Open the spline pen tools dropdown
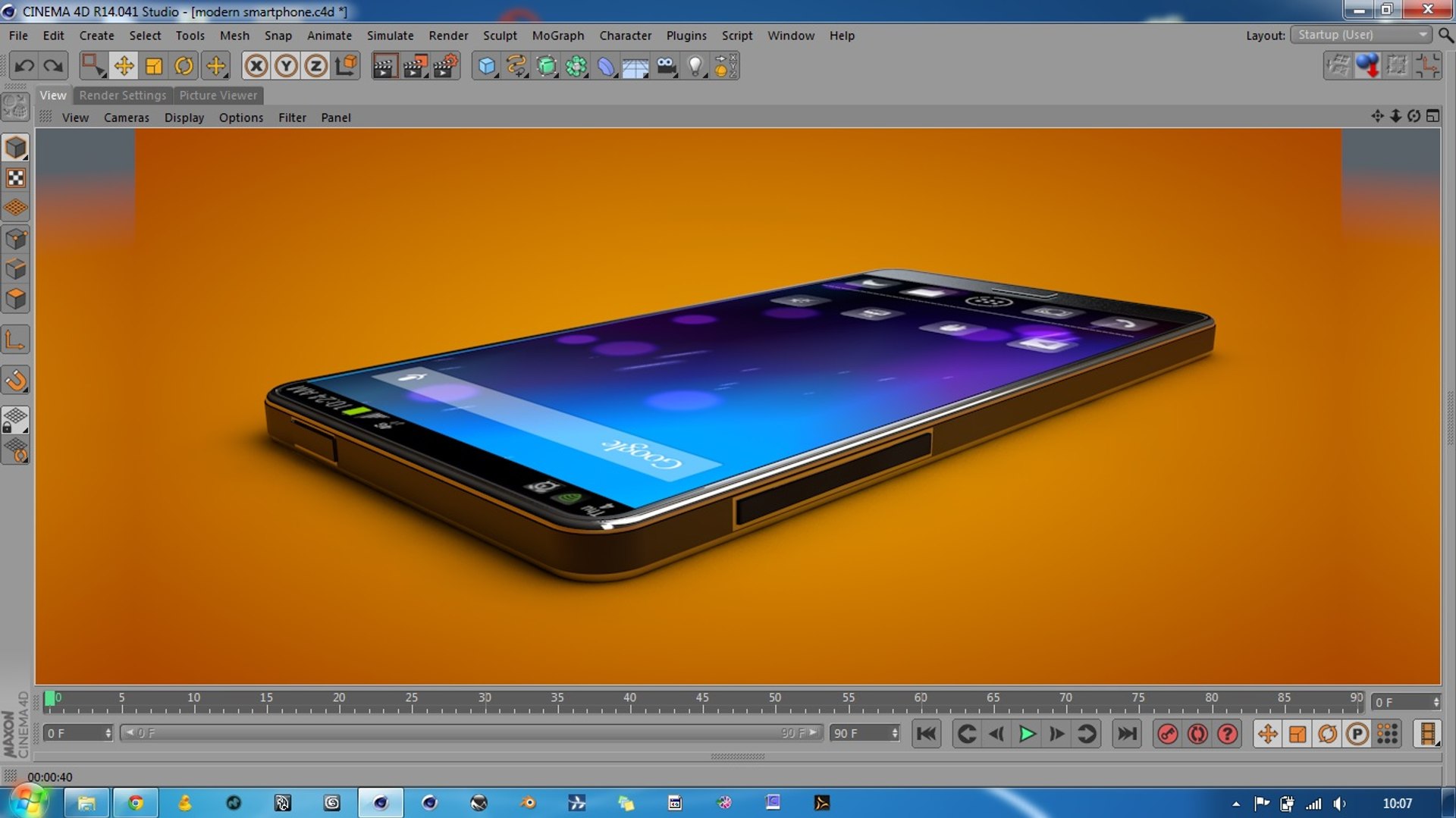The width and height of the screenshot is (1456, 818). 516,66
